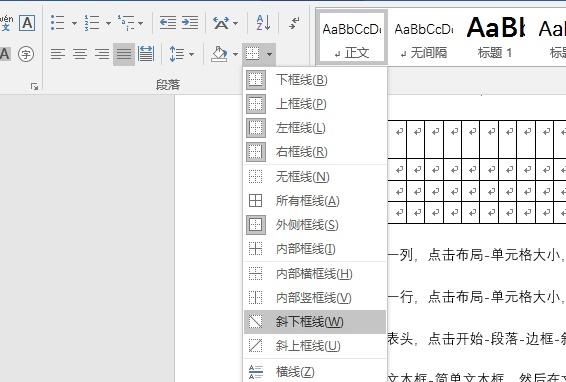Click the phonetic guide wén icon
Screen dimensions: 566x382
click(x=6, y=23)
